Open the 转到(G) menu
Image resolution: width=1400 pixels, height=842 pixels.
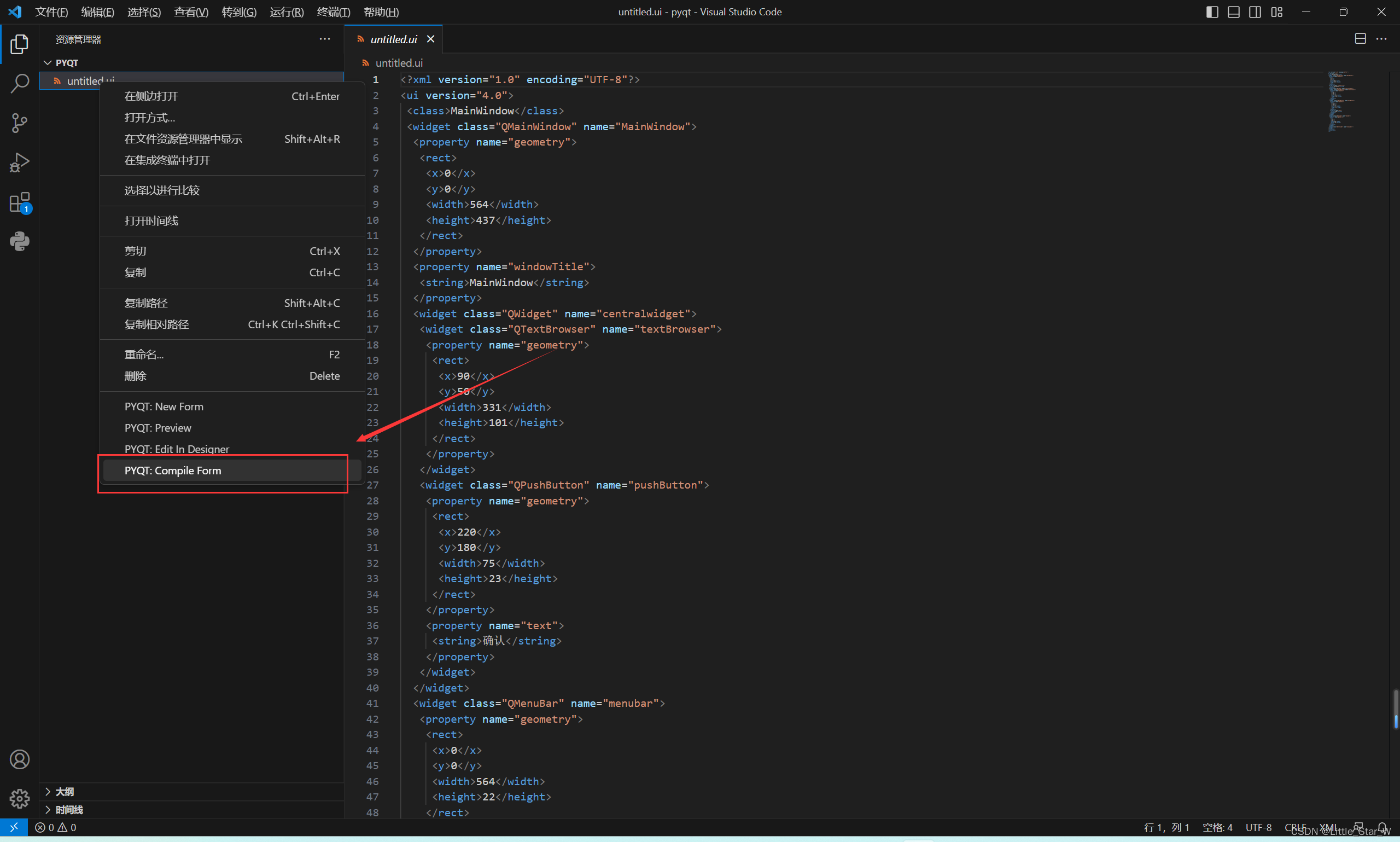coord(239,12)
